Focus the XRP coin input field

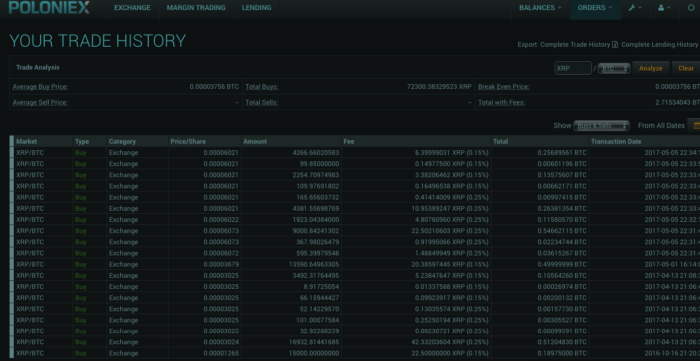point(573,68)
